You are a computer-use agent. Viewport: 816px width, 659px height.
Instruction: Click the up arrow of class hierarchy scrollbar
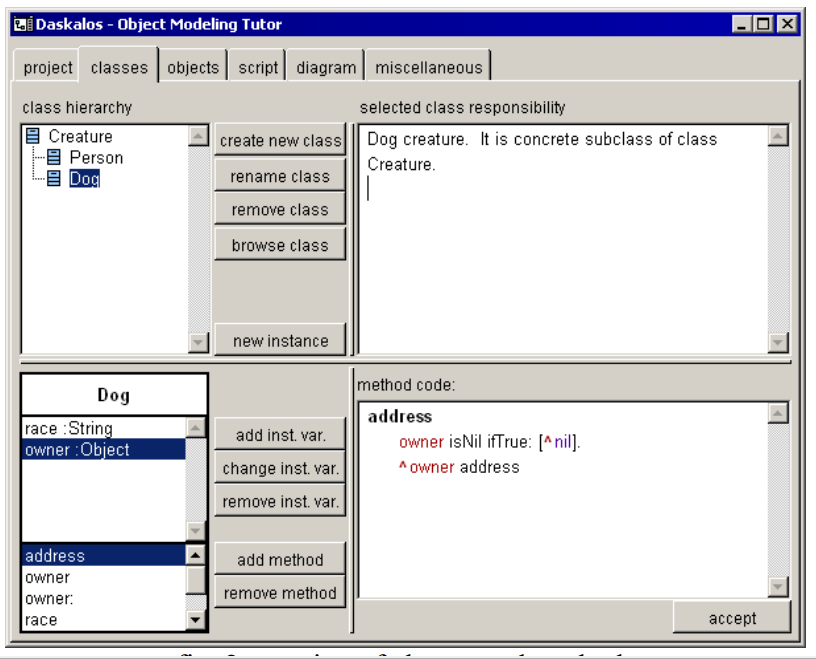(x=198, y=136)
